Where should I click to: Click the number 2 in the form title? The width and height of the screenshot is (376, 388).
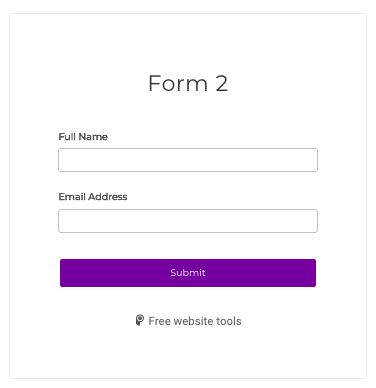[222, 83]
